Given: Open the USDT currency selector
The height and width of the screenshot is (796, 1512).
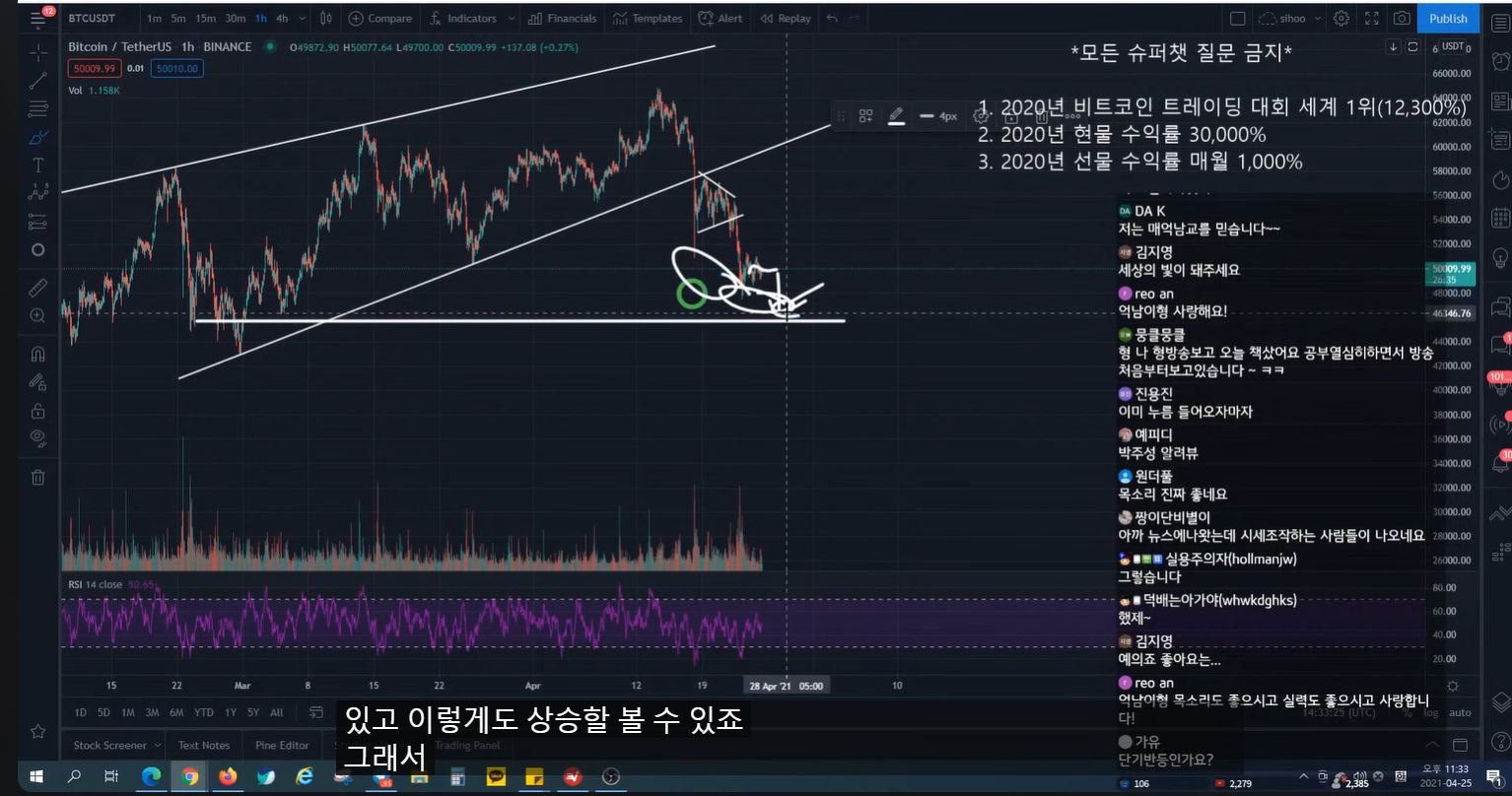Looking at the screenshot, I should (1453, 46).
